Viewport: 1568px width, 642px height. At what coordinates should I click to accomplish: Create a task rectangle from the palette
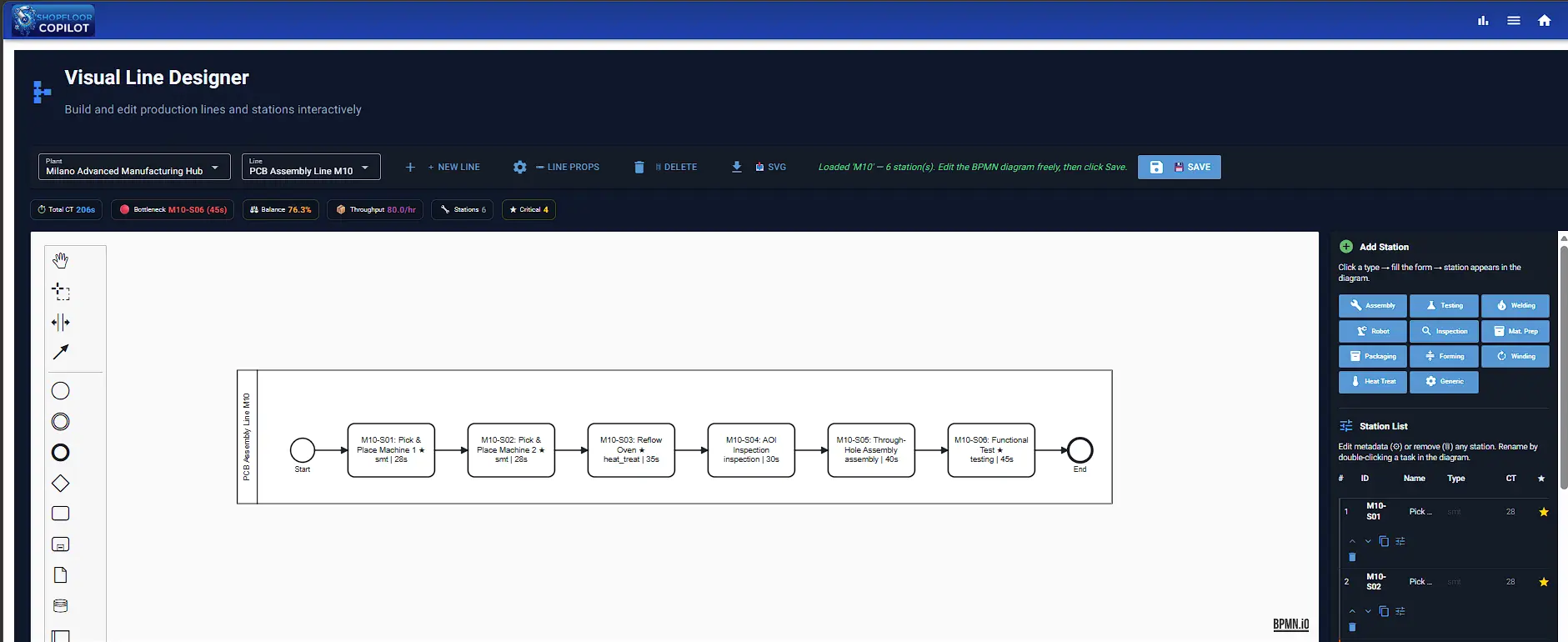coord(61,514)
